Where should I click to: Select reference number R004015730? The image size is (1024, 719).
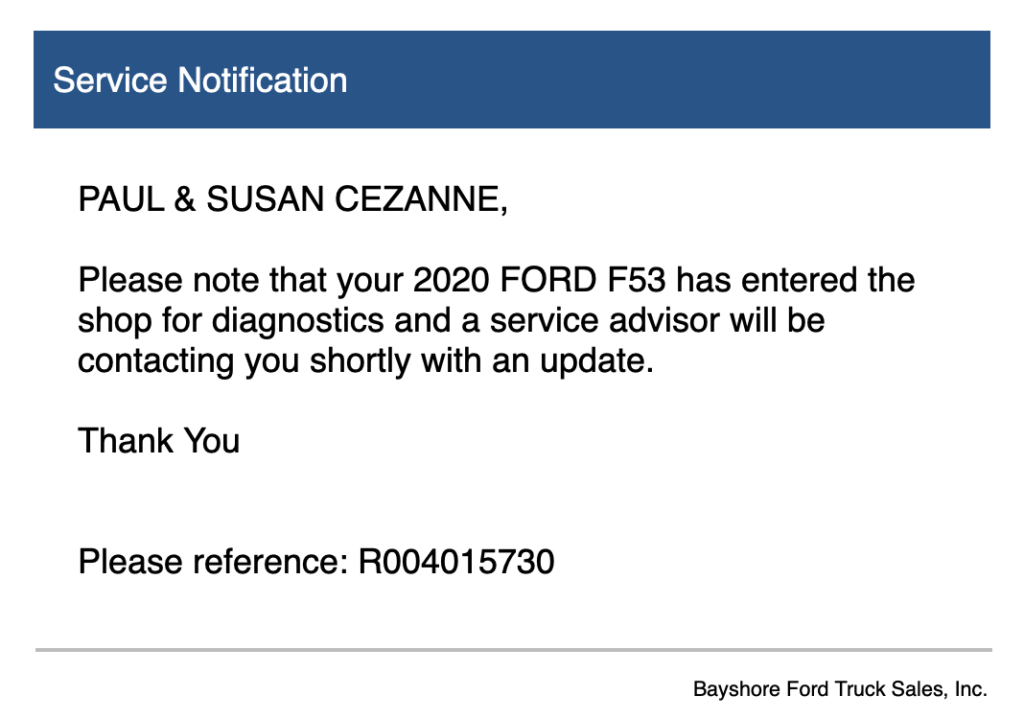[456, 562]
